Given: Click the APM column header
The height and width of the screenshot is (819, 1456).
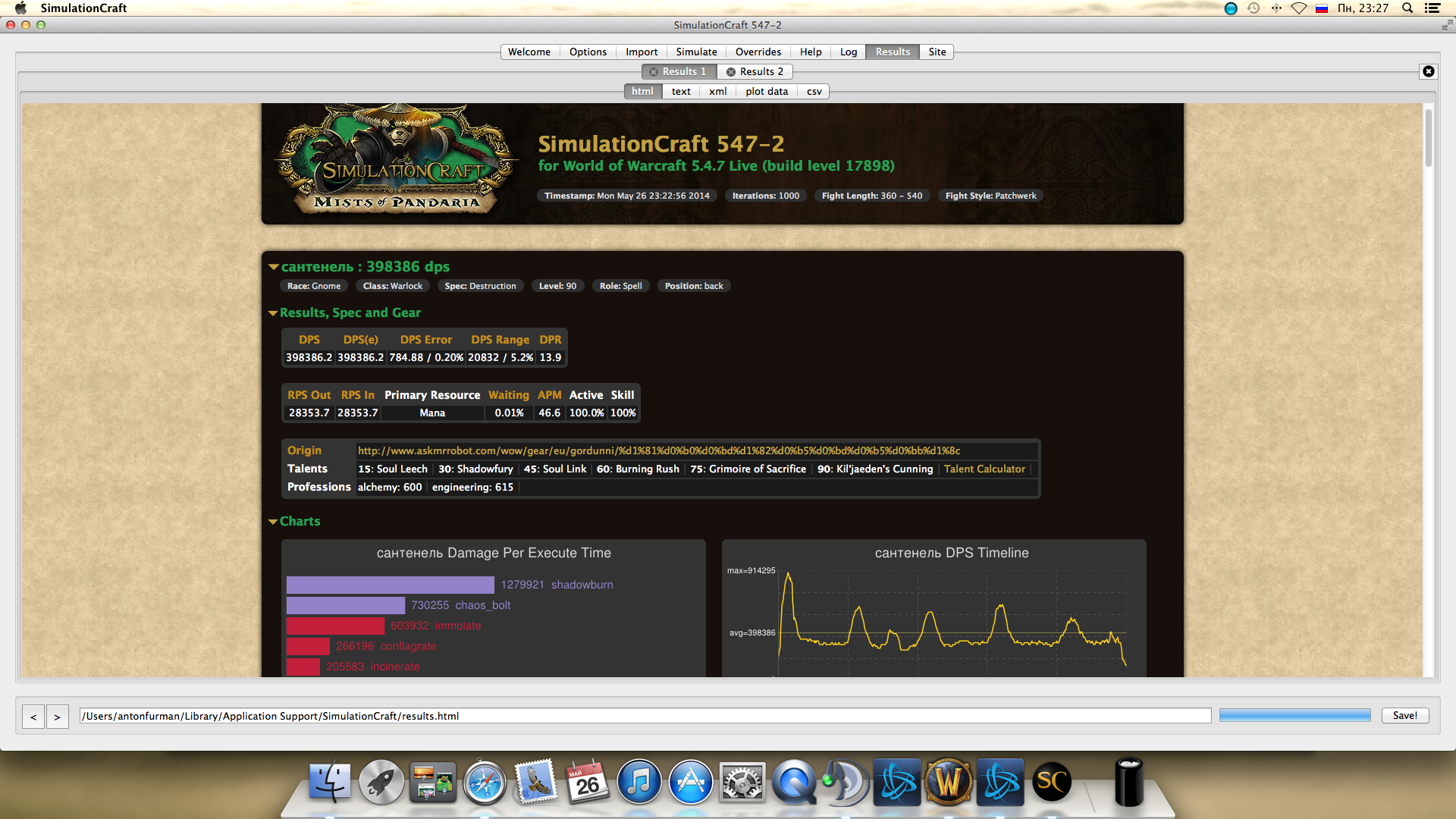Looking at the screenshot, I should coord(550,395).
